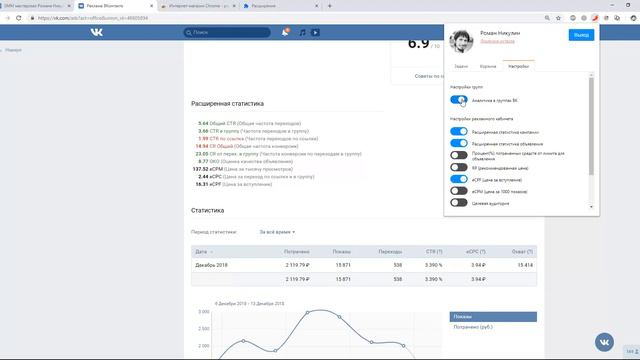Close the Расширения browser tab
This screenshot has width=640, height=360.
click(316, 6)
